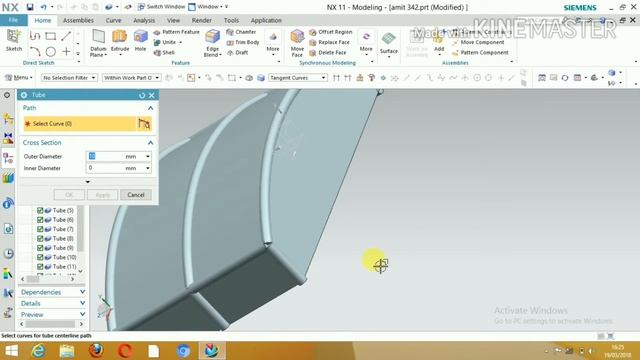The height and width of the screenshot is (360, 640).
Task: Switch to the Assemblies tab
Action: point(78,20)
